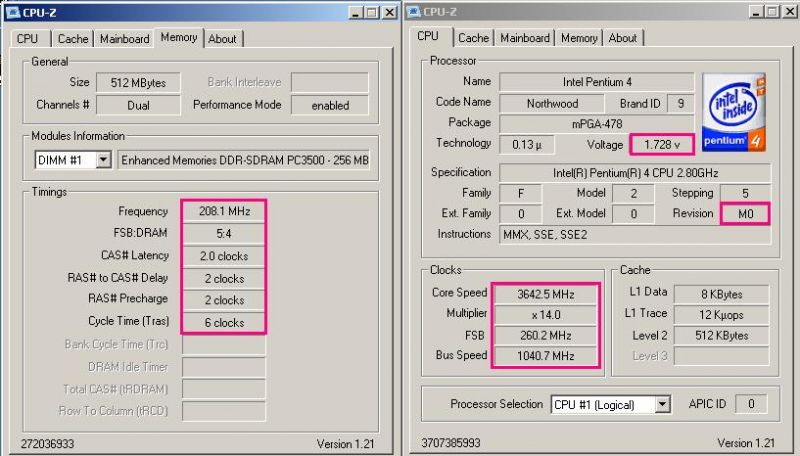Open the Cache tab in the left window
Image resolution: width=800 pixels, height=456 pixels.
tap(73, 39)
